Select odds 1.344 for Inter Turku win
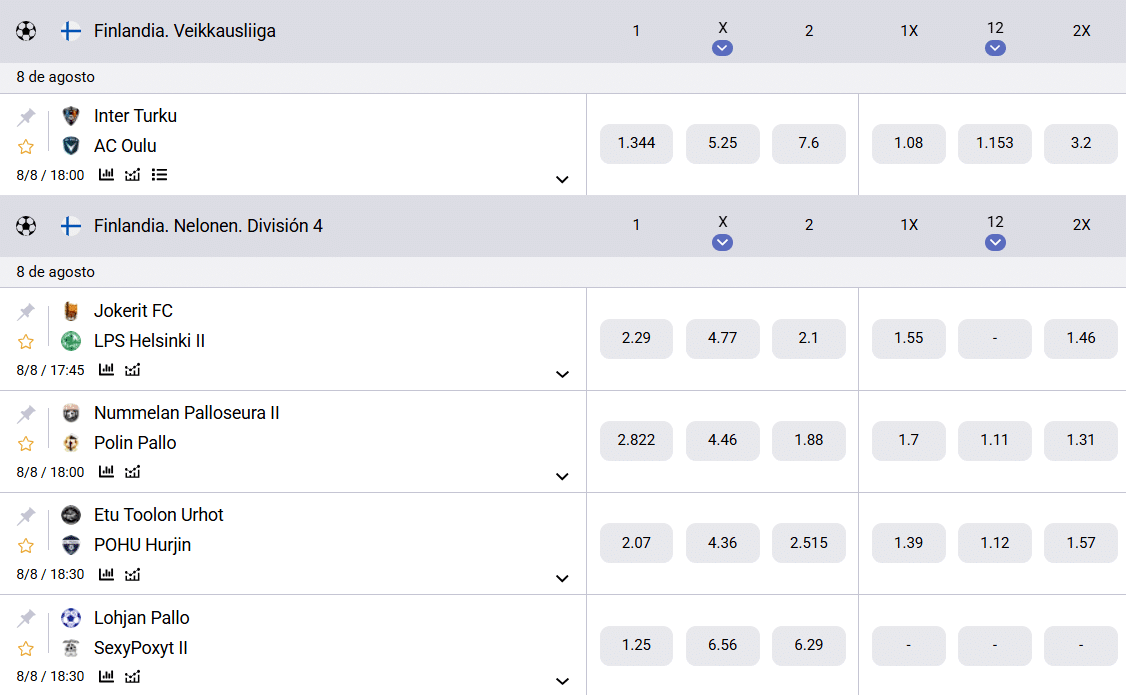 point(636,144)
